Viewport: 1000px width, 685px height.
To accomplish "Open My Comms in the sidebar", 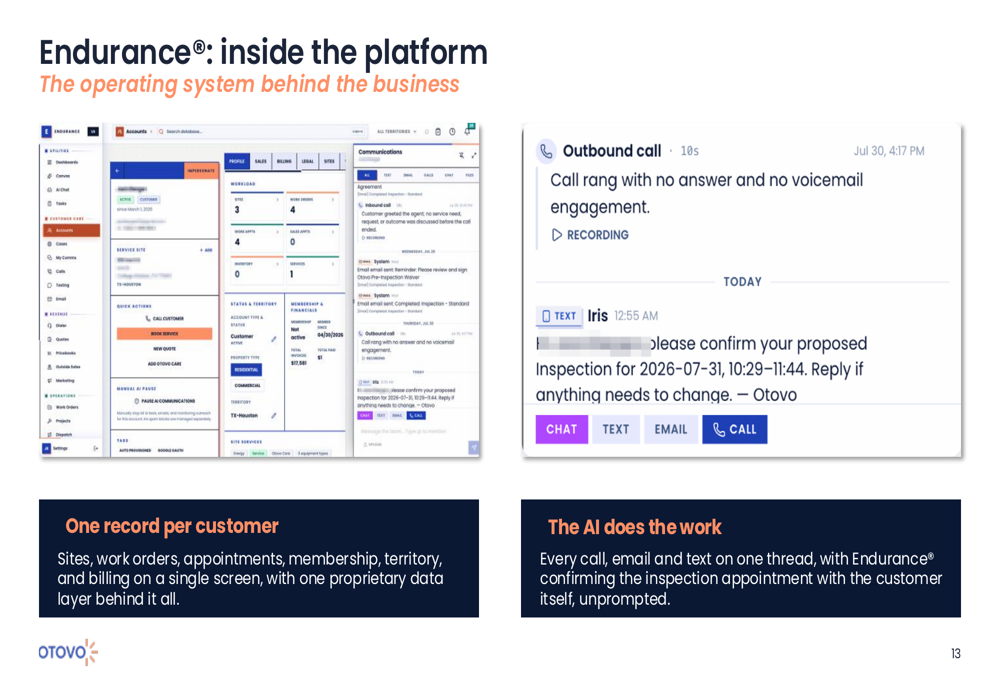I will [62, 258].
